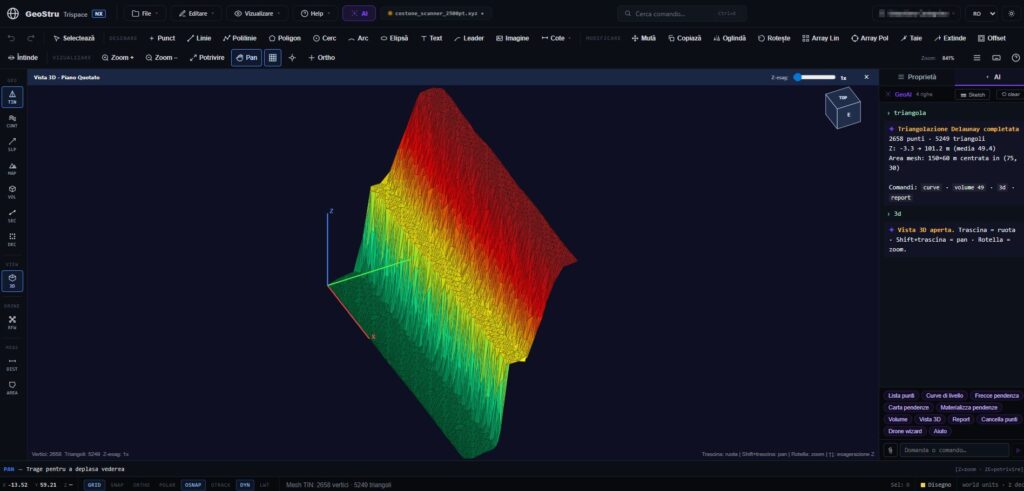Viewport: 1024px width, 491px height.
Task: Select the SLP slope tool
Action: pyautogui.click(x=12, y=144)
